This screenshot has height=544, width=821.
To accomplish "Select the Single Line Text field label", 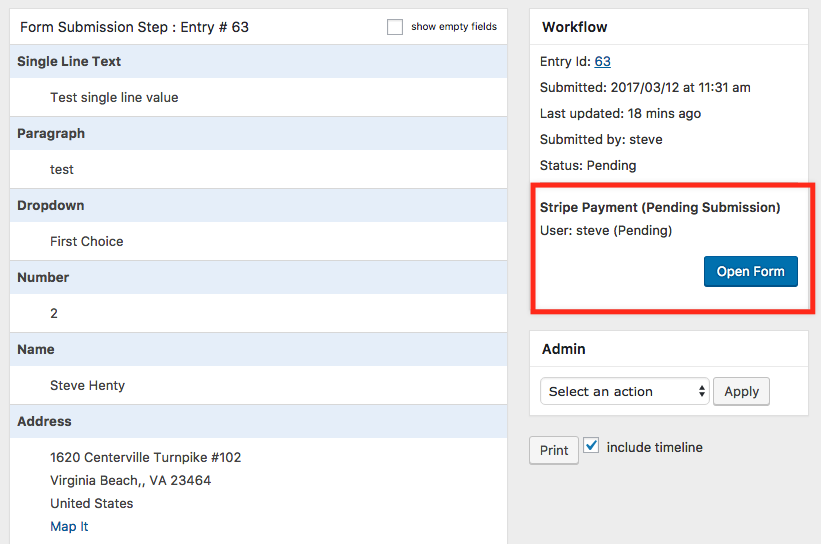I will tap(69, 61).
